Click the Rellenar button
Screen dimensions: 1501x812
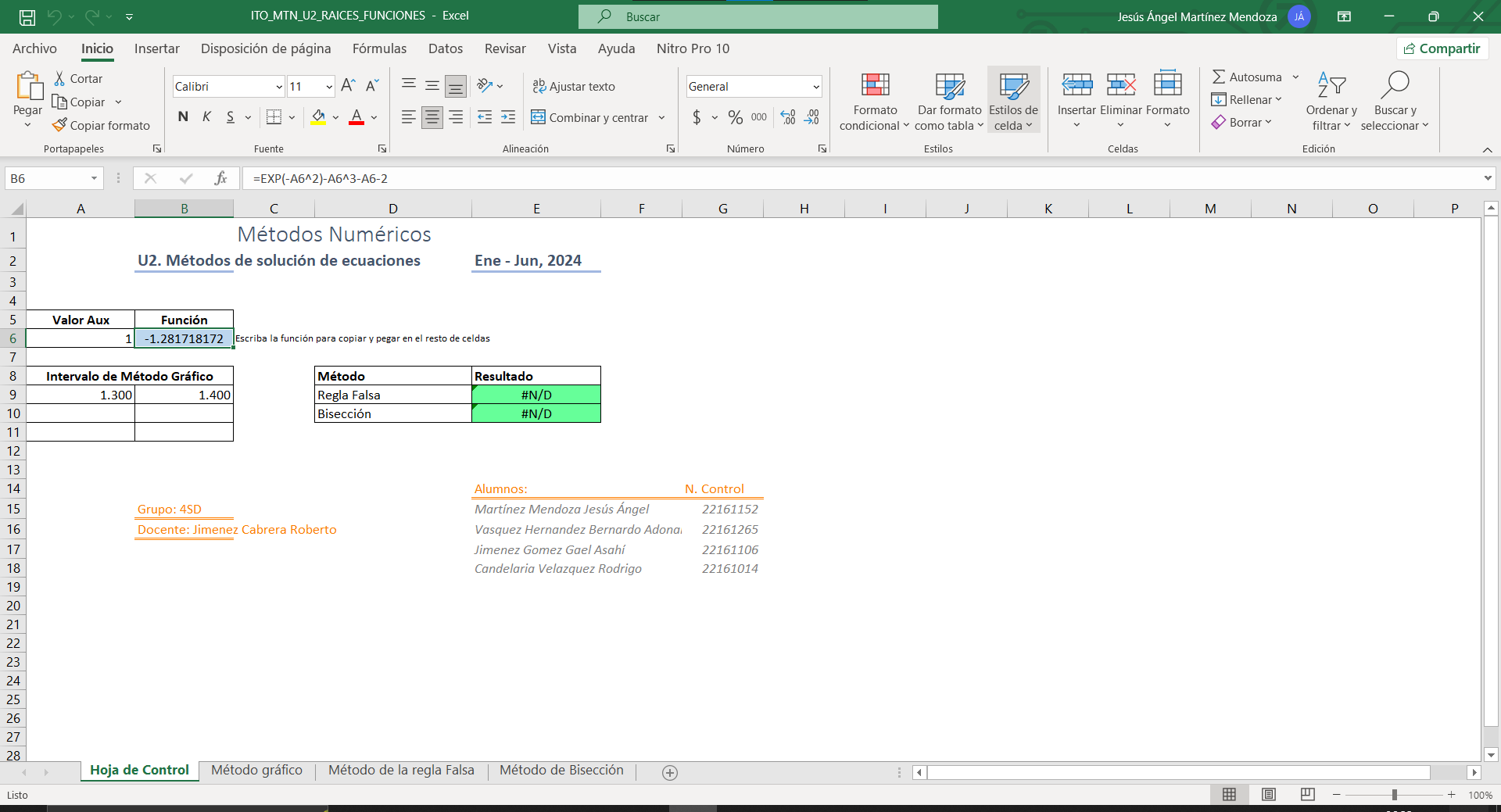1246,99
